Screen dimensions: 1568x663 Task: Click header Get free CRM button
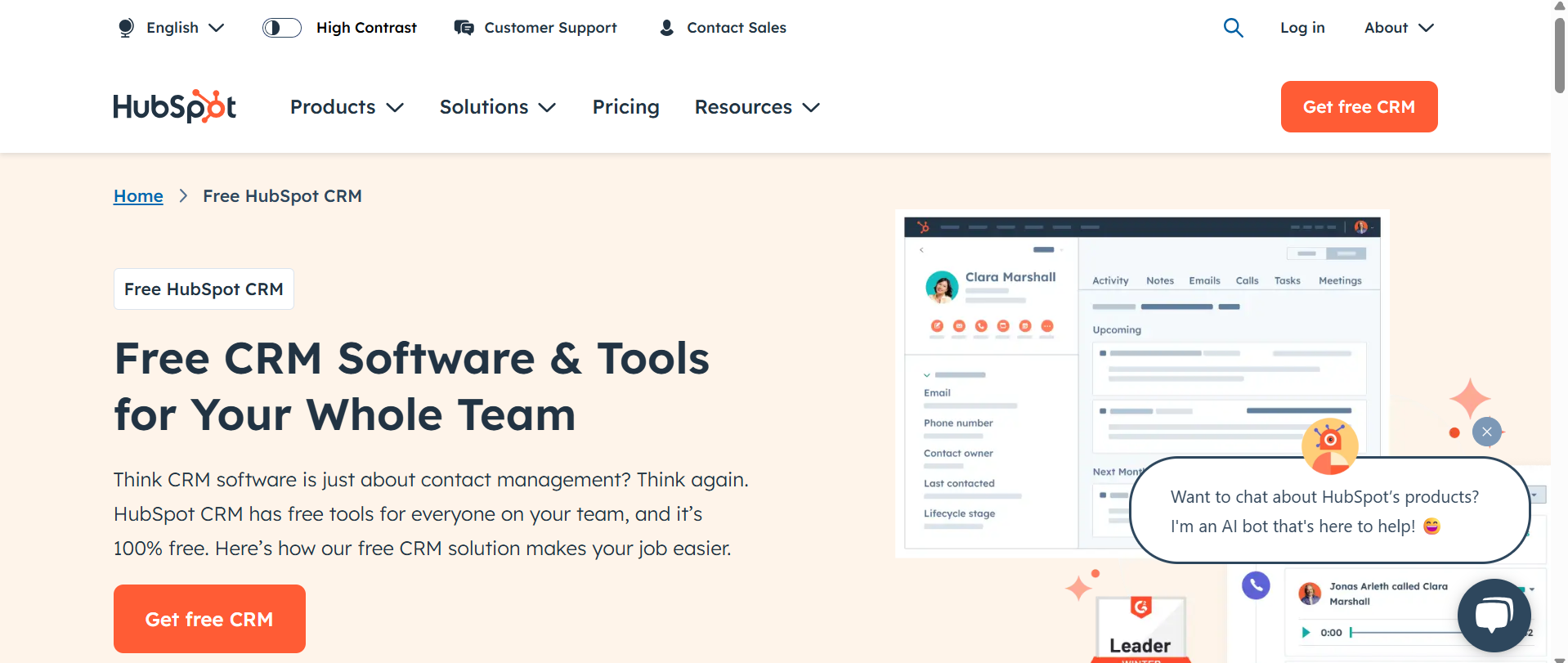click(1359, 106)
